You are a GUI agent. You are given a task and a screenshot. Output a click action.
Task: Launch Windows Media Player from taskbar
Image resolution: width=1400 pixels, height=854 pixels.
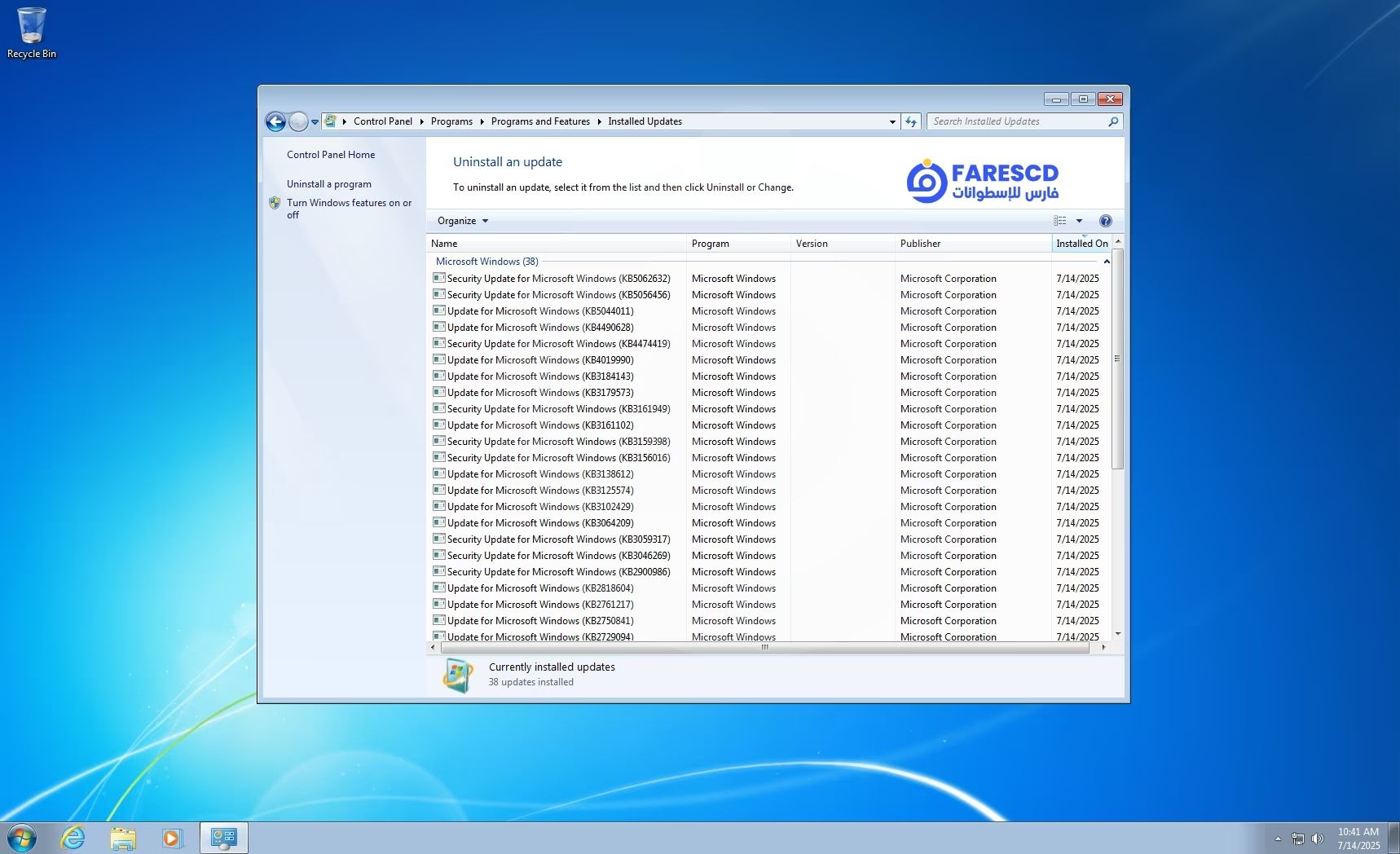coord(173,838)
